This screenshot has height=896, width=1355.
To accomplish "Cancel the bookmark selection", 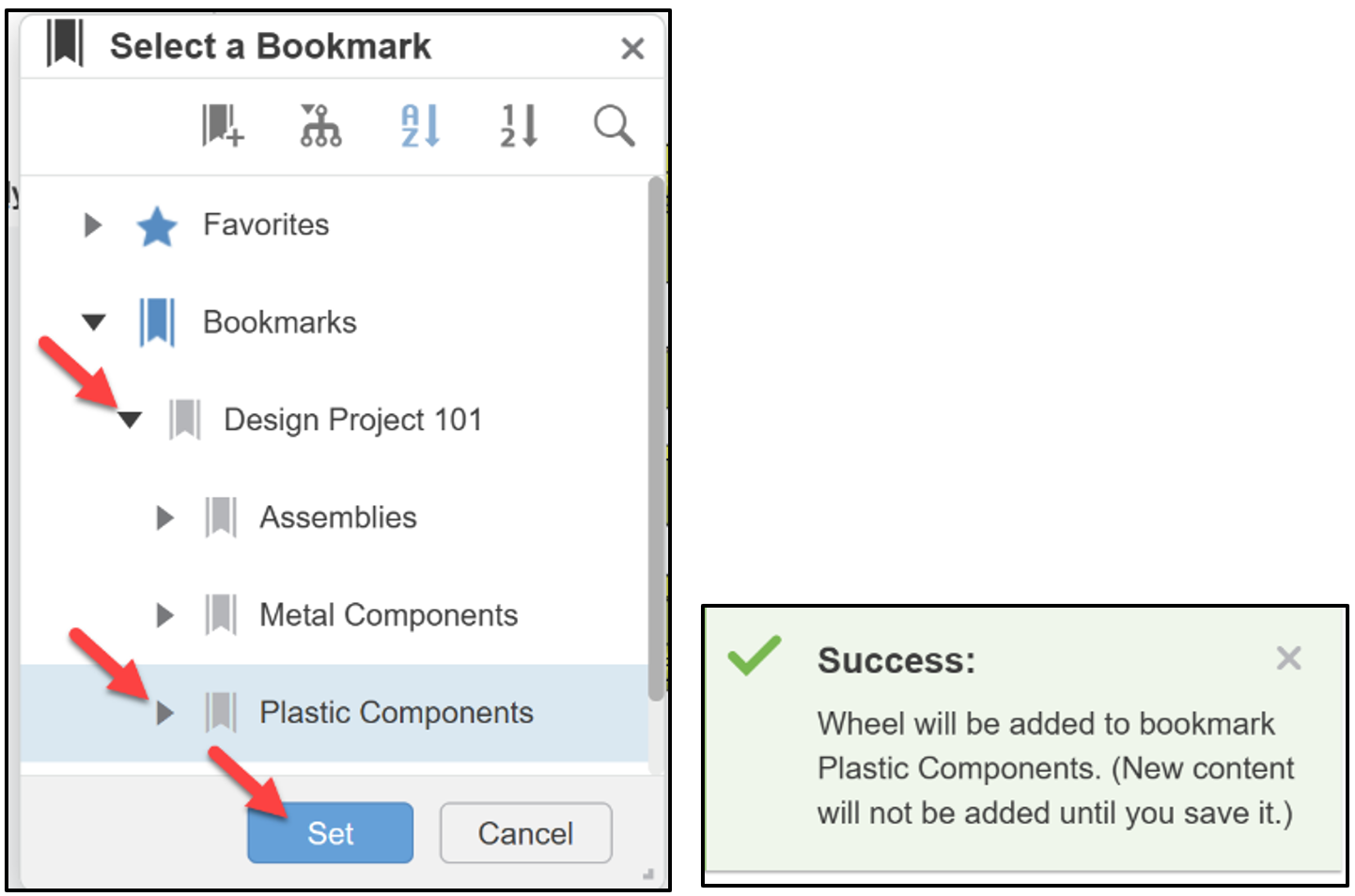I will [525, 833].
